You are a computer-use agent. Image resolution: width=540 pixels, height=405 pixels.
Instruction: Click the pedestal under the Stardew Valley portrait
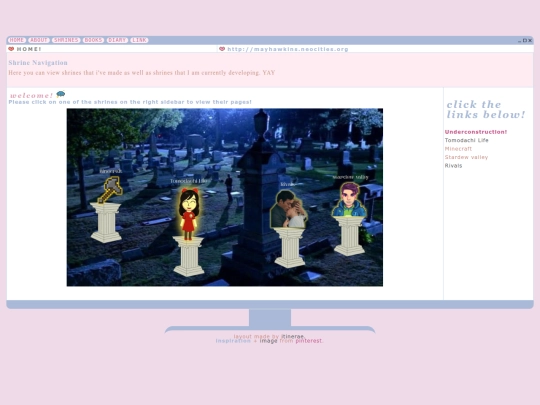(349, 236)
